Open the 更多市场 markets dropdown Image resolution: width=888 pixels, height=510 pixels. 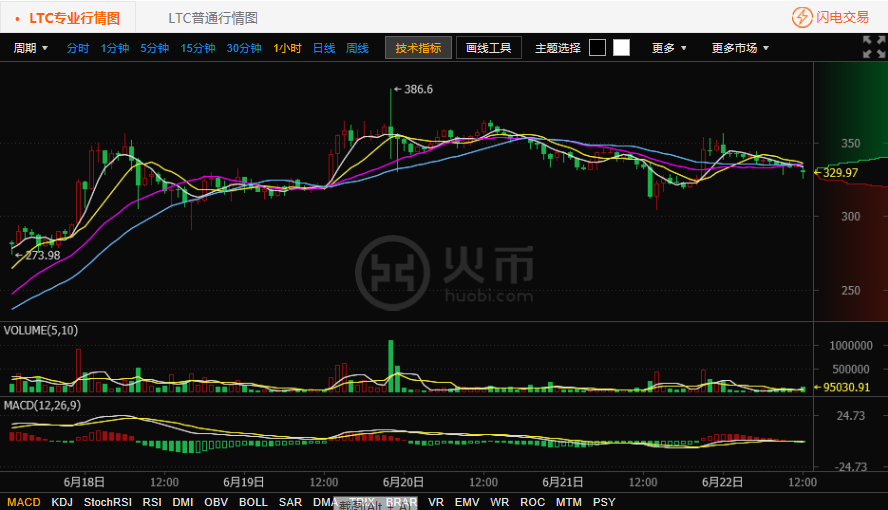pos(740,48)
